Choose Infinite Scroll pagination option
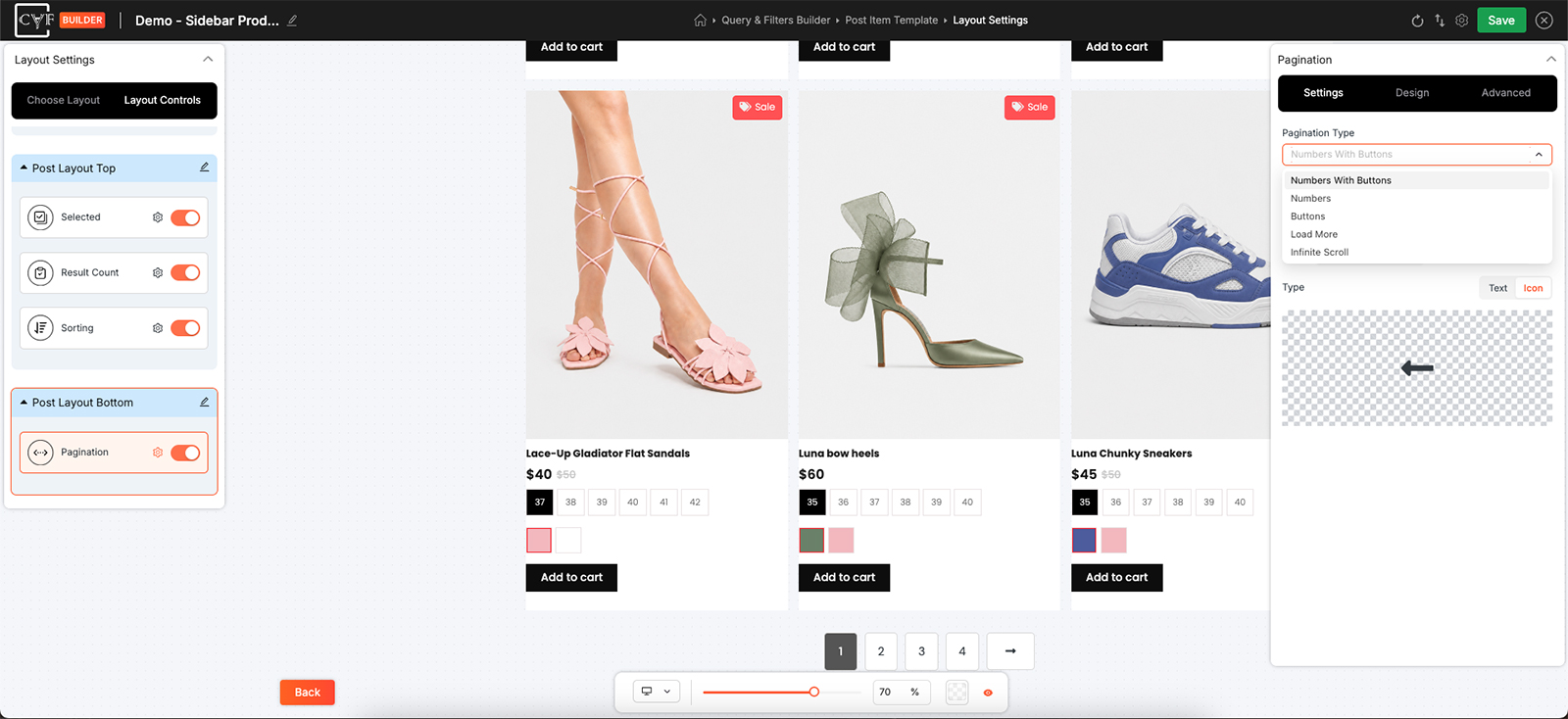 (1417, 253)
